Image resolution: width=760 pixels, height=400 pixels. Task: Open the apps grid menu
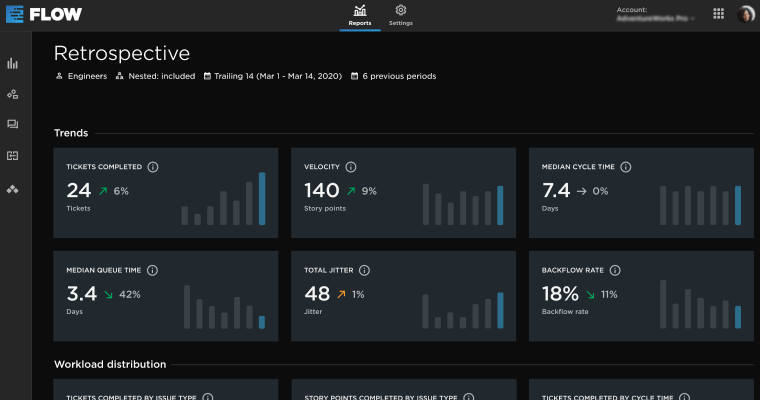point(718,14)
